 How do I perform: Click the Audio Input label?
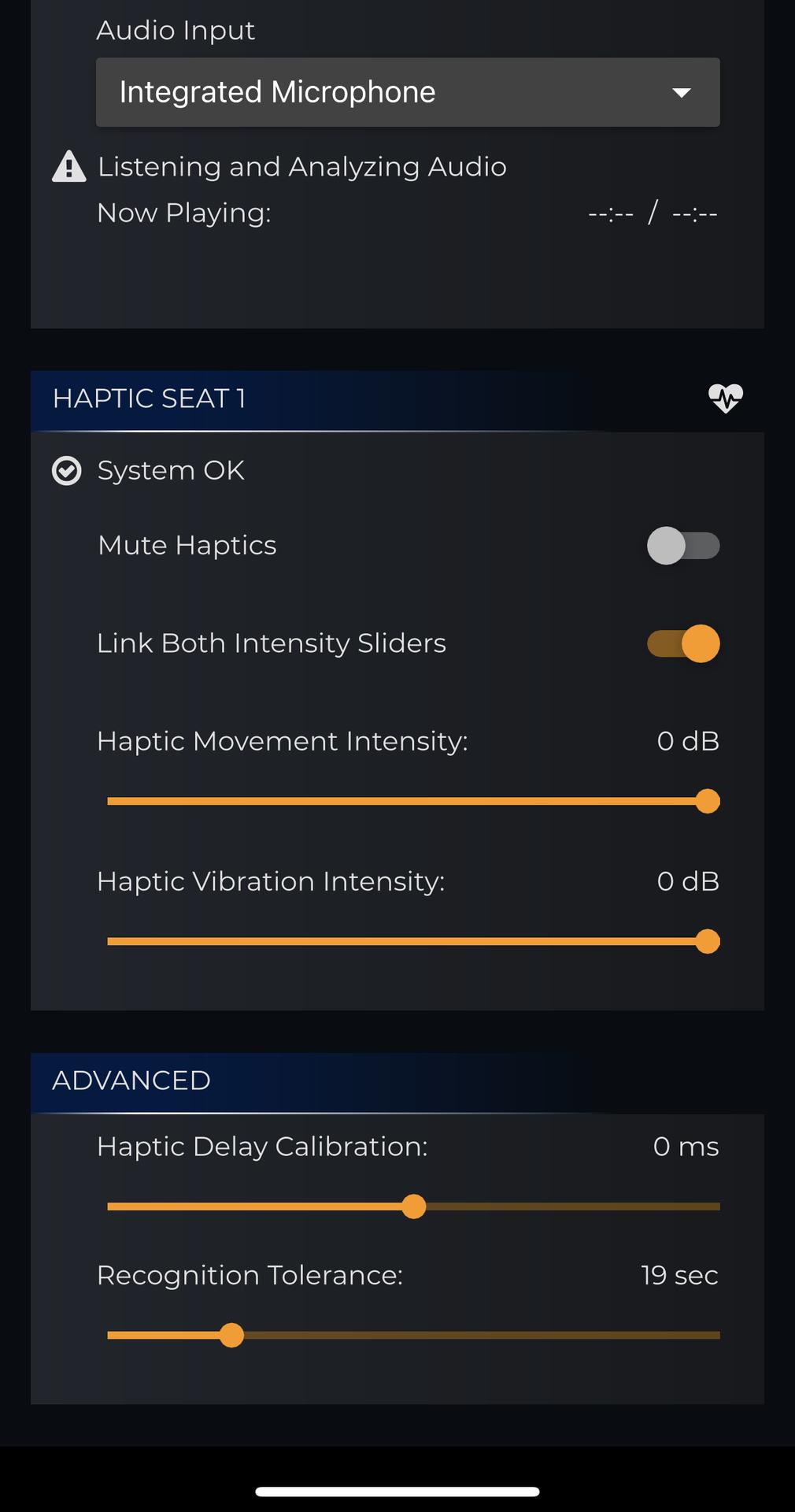pyautogui.click(x=176, y=31)
